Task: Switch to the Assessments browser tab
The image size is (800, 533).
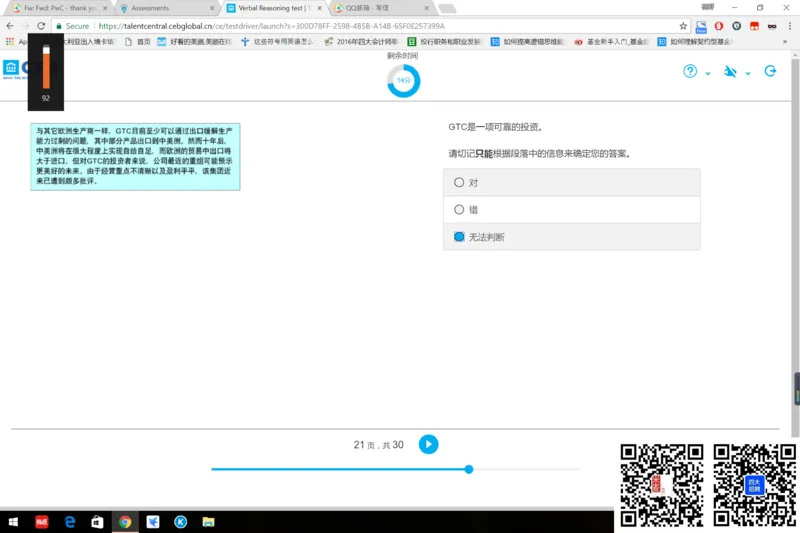Action: pyautogui.click(x=166, y=8)
